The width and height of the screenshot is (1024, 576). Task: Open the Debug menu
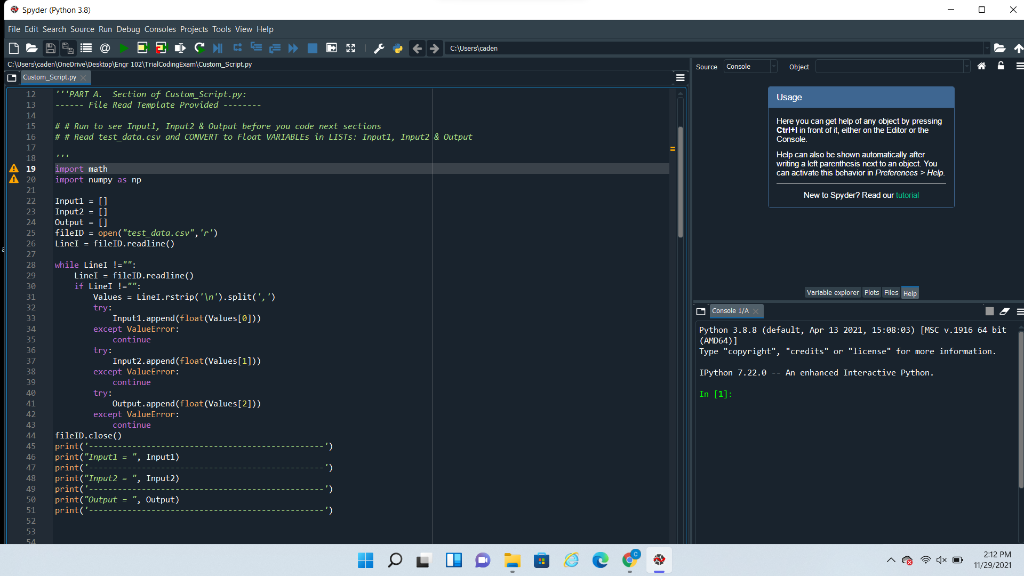pos(128,28)
